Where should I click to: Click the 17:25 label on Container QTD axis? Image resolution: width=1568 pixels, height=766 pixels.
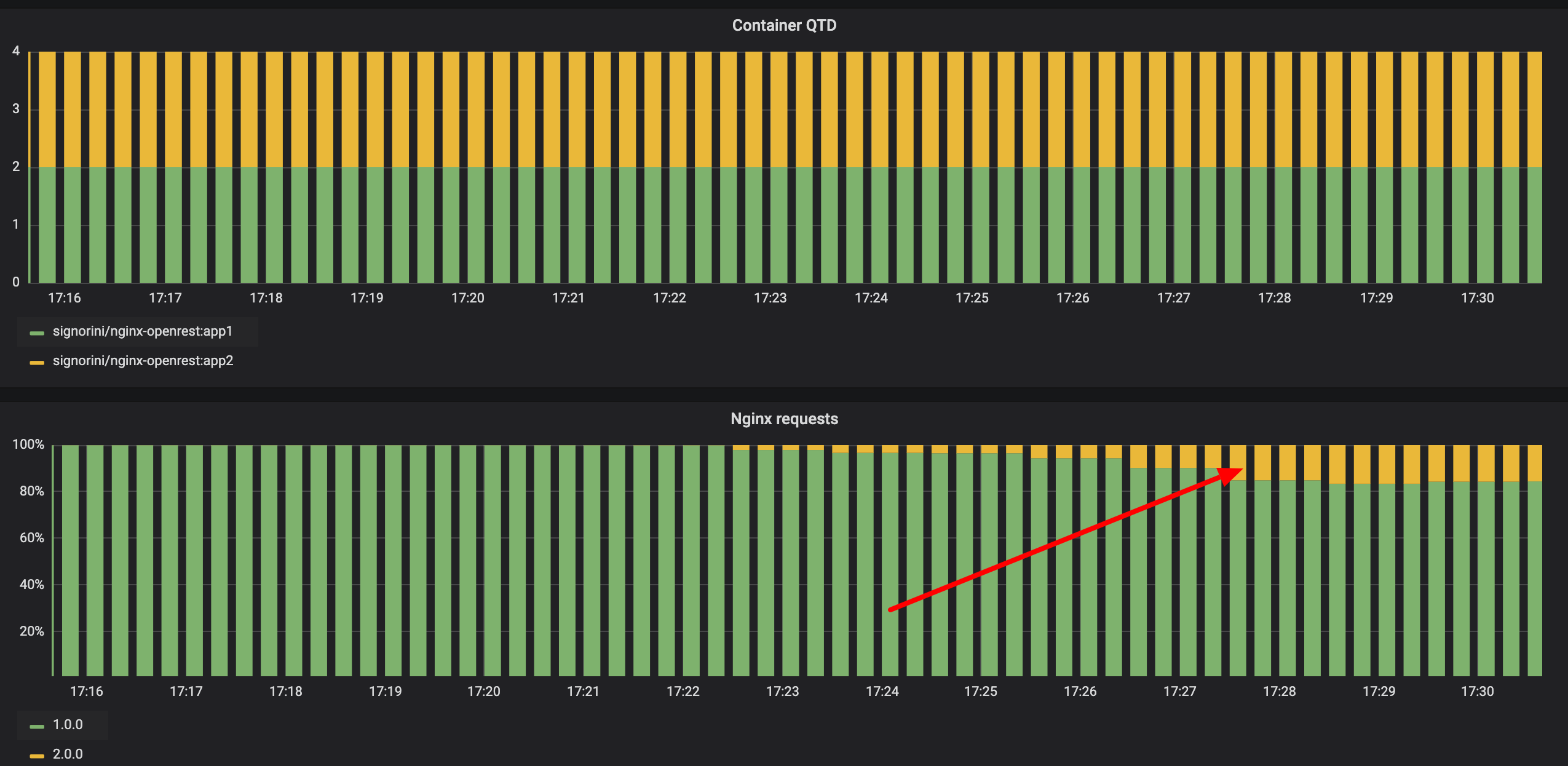click(972, 298)
